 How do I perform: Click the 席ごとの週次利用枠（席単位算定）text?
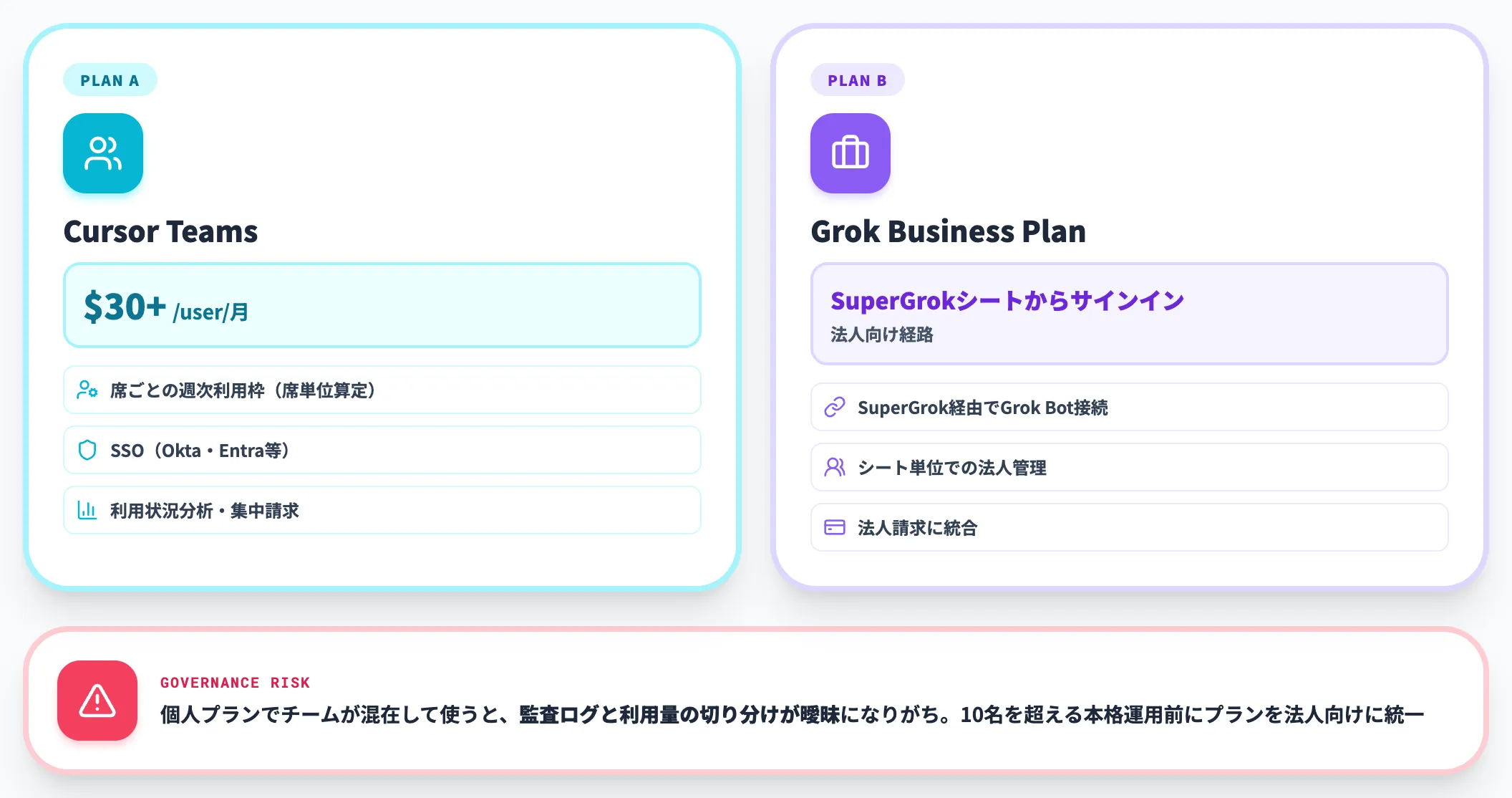point(243,390)
